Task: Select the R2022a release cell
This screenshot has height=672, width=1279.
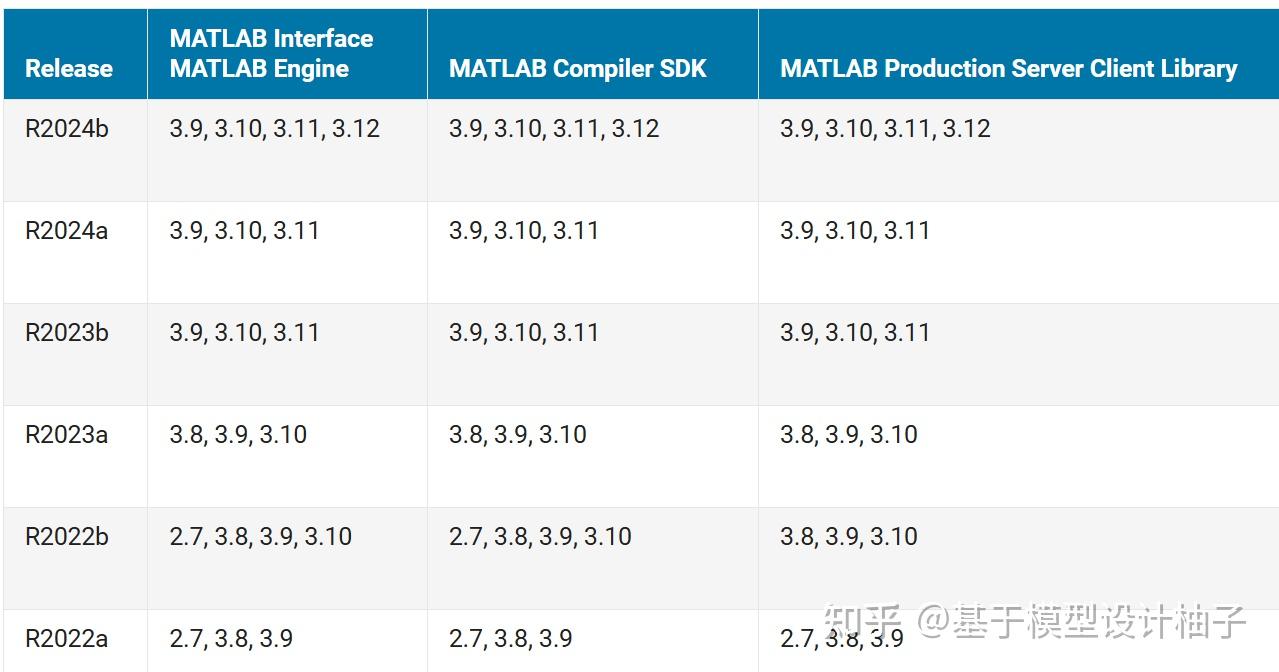Action: 66,639
